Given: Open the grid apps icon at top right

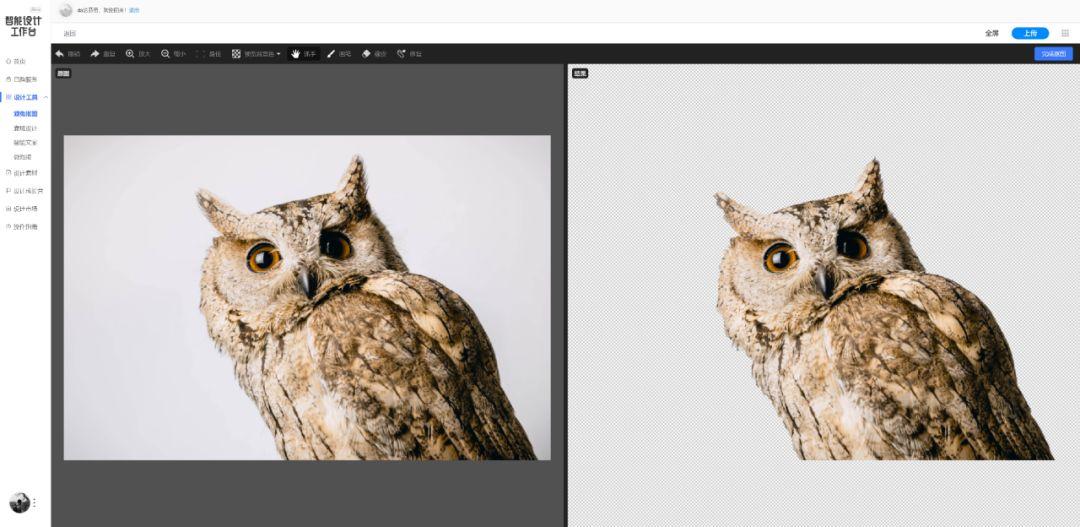Looking at the screenshot, I should [1065, 33].
